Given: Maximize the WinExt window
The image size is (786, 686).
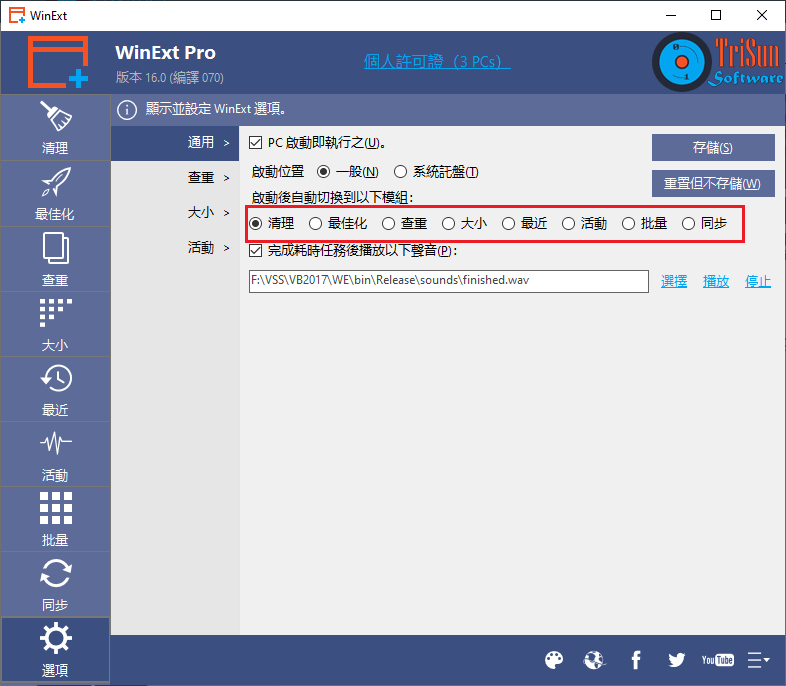Looking at the screenshot, I should coord(716,16).
